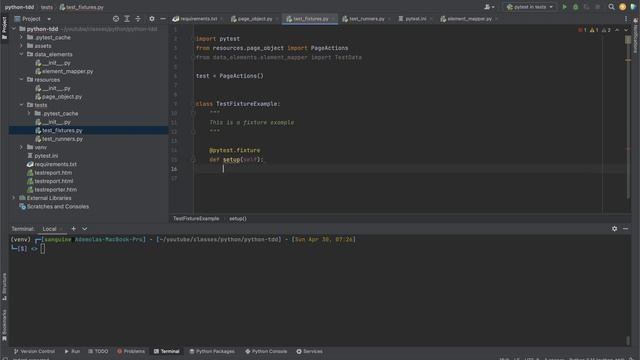Screen dimensions: 640x360
Task: Select pytest.ini in project tree
Action: (x=46, y=156)
